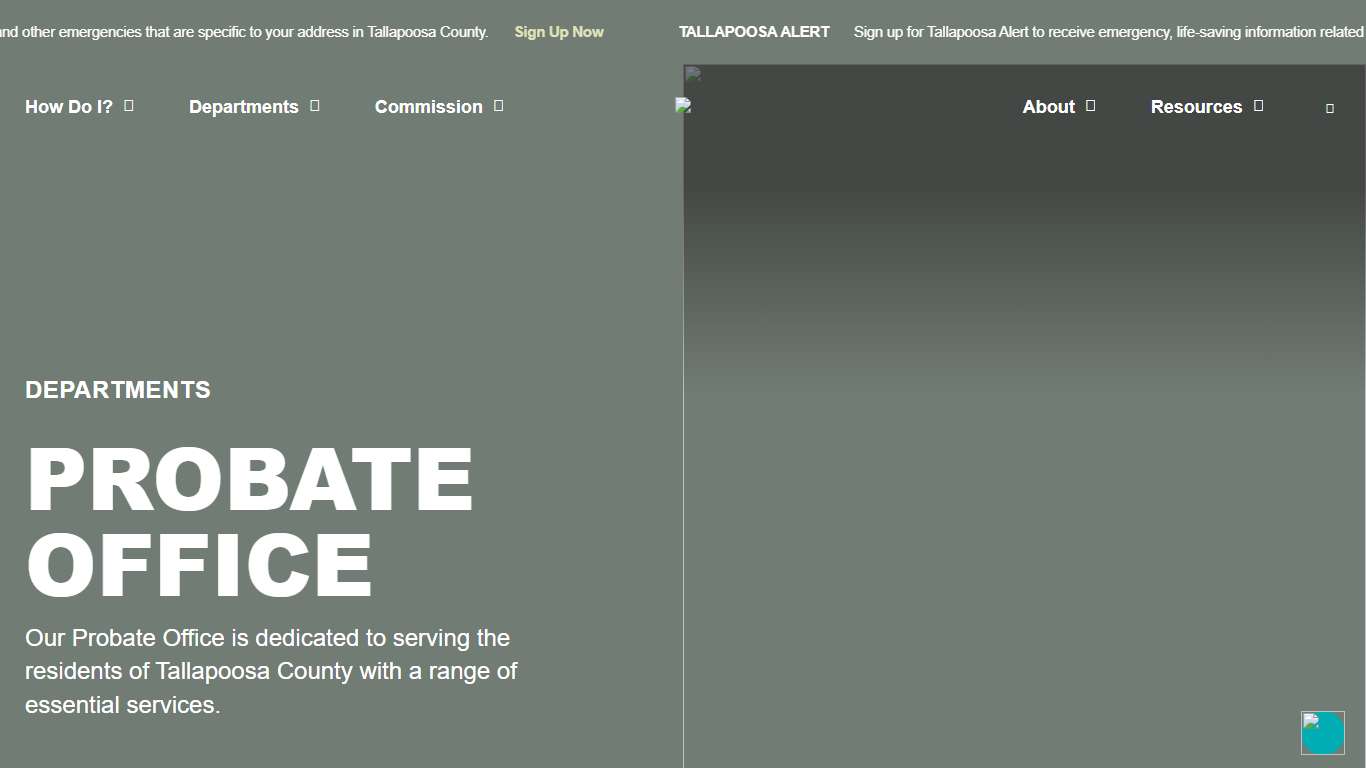Expand the Departments dropdown arrow

pyautogui.click(x=315, y=106)
